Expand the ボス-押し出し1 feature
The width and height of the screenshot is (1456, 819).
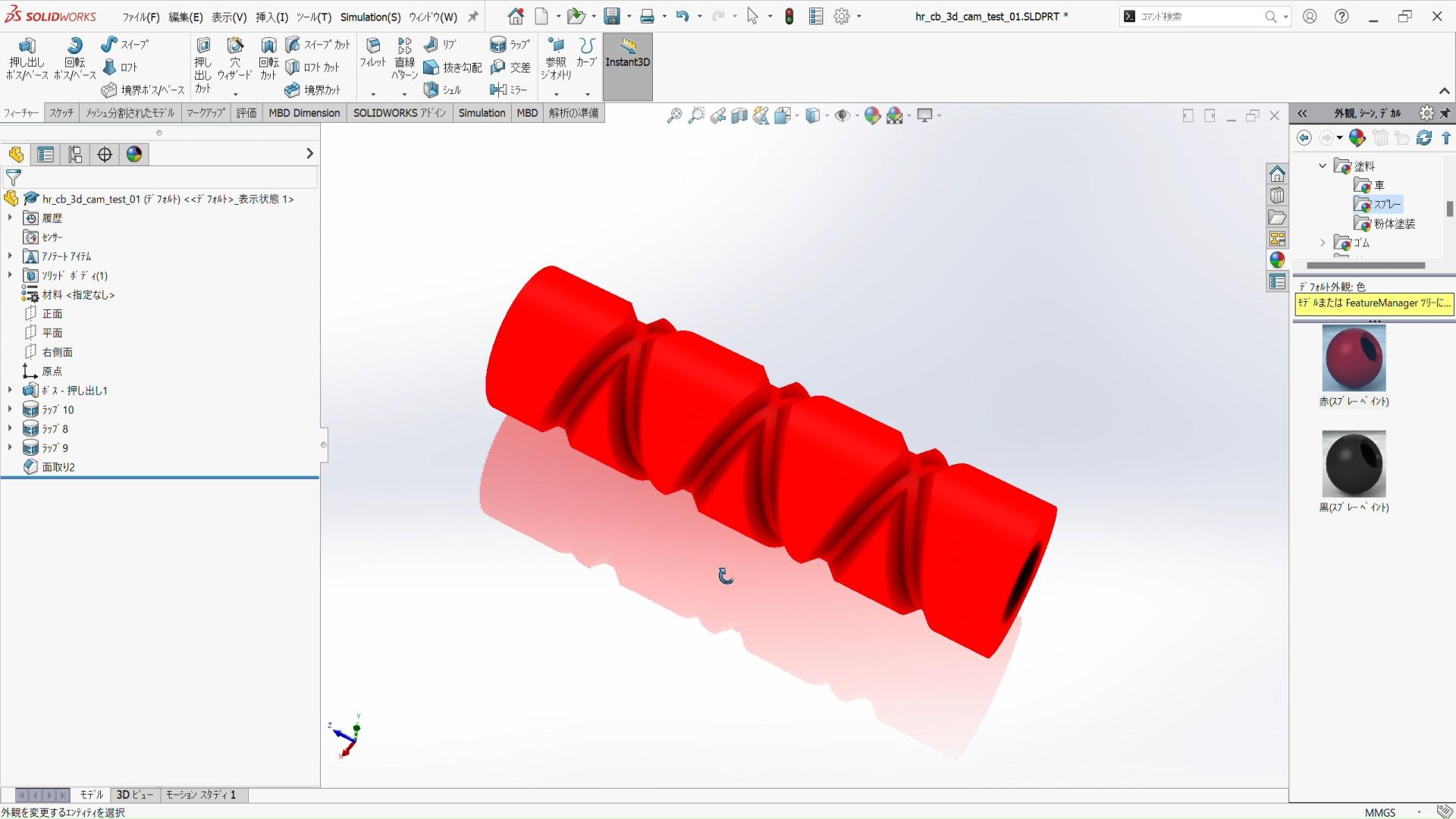[x=10, y=390]
